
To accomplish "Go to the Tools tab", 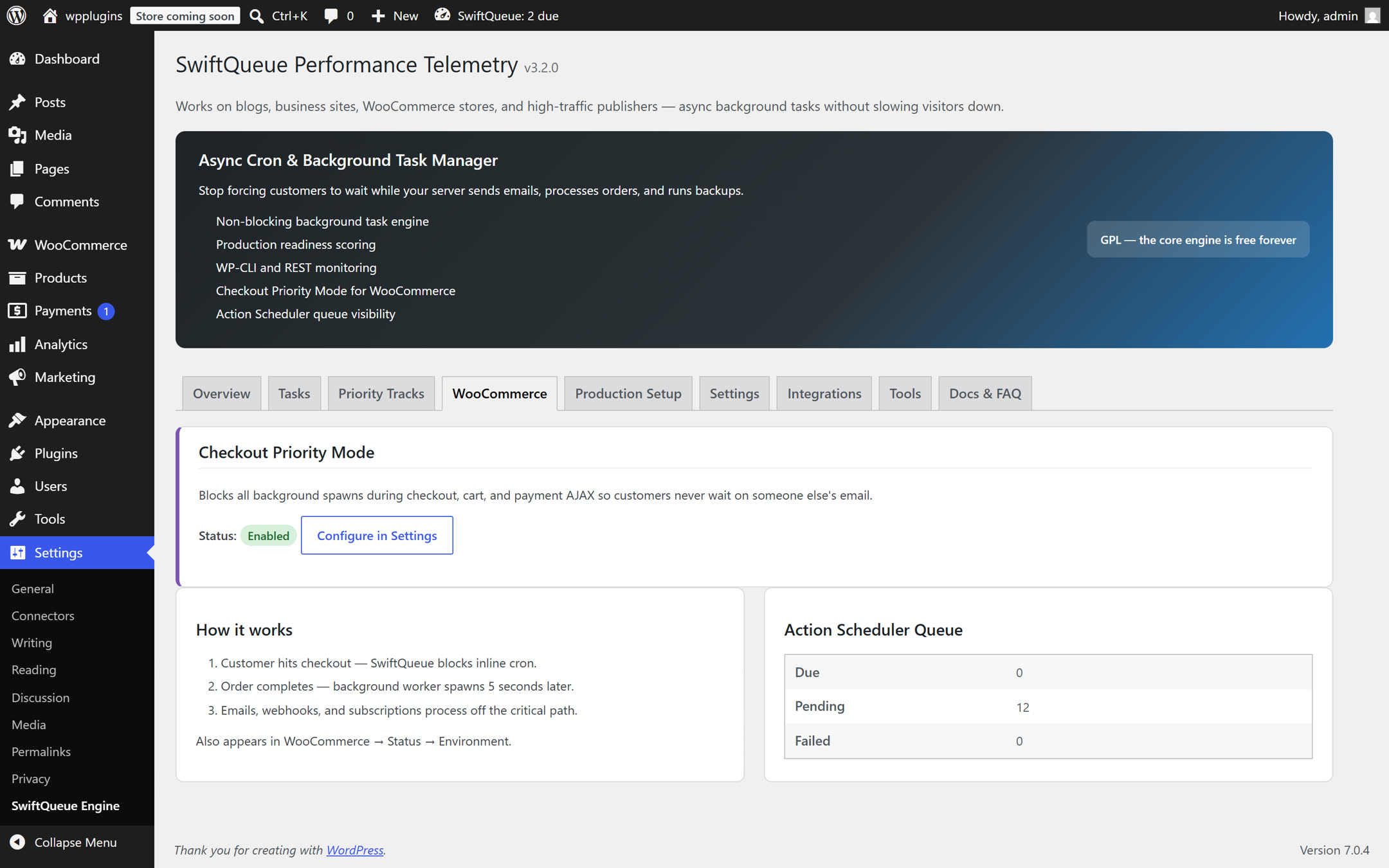I will tap(905, 393).
